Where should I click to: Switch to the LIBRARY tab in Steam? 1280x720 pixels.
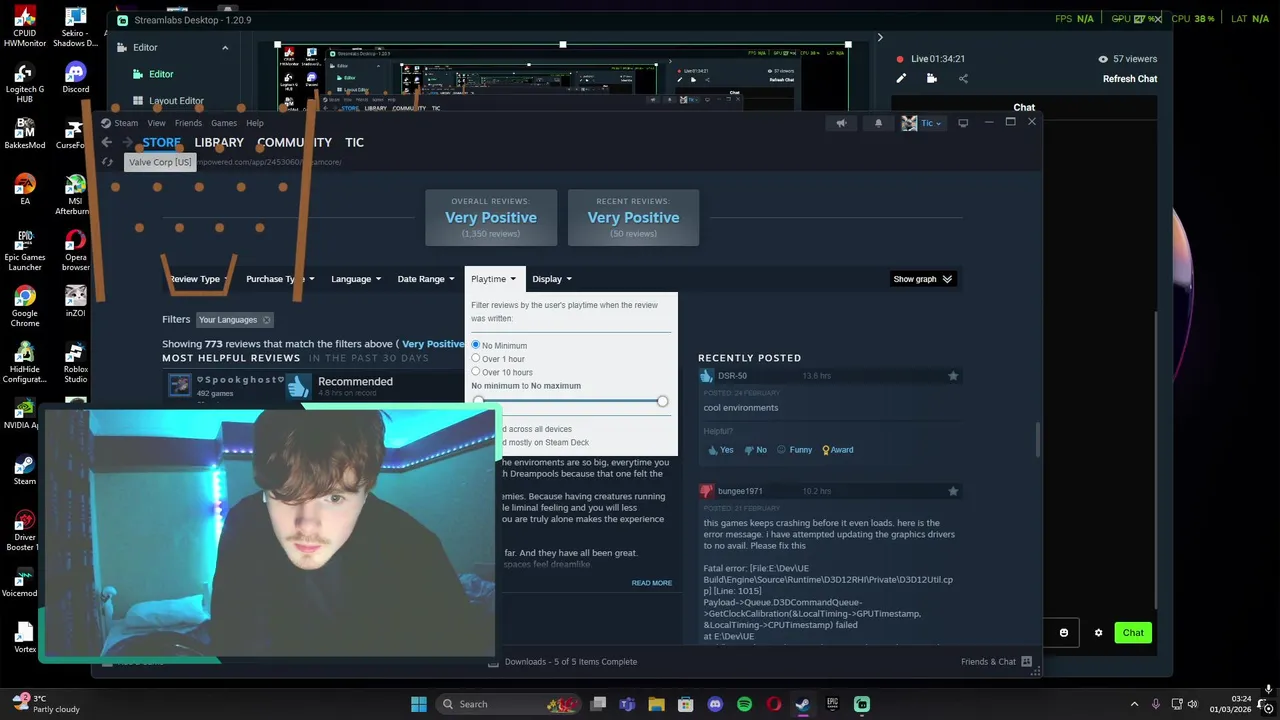[219, 142]
